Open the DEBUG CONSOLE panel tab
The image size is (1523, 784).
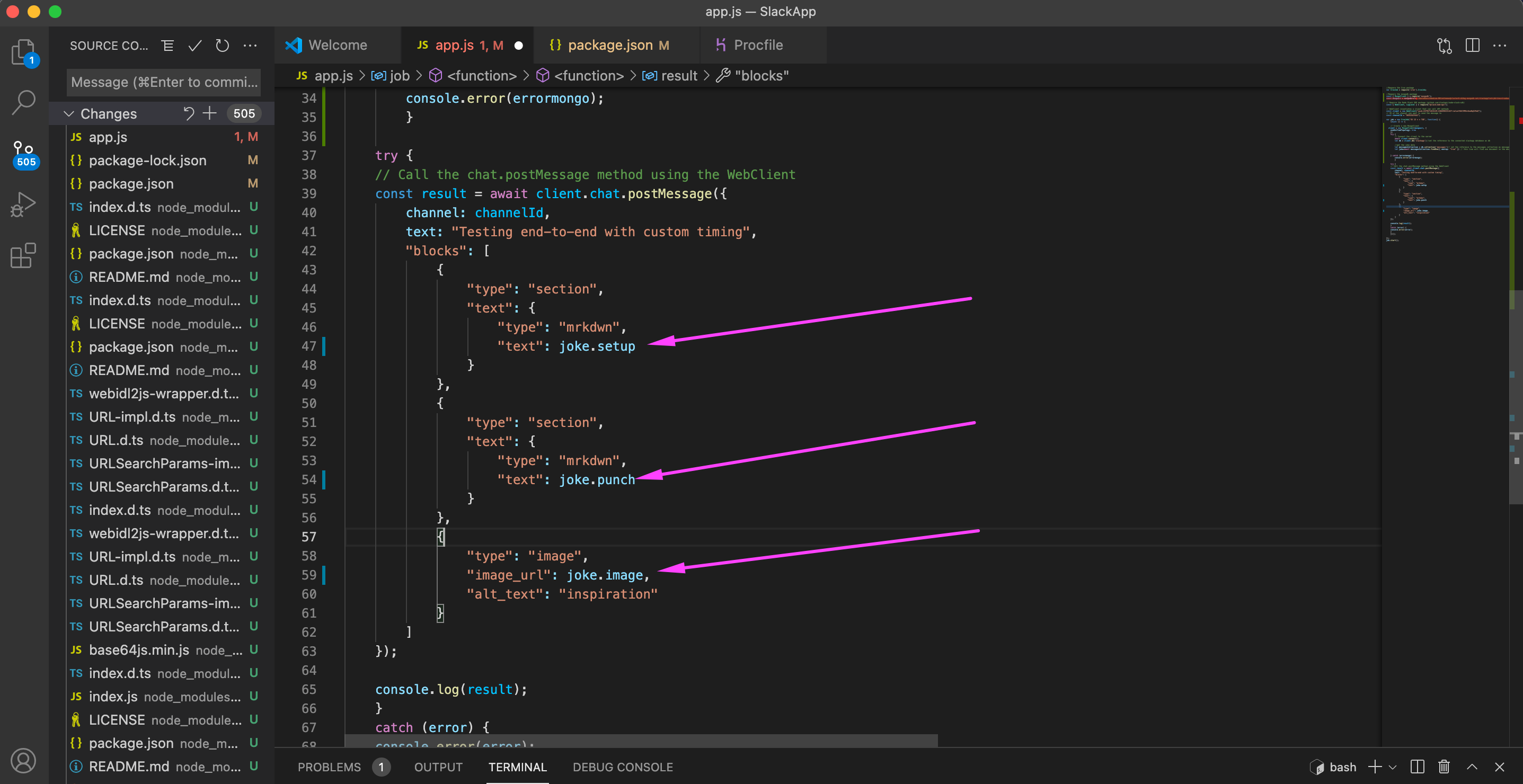point(622,767)
